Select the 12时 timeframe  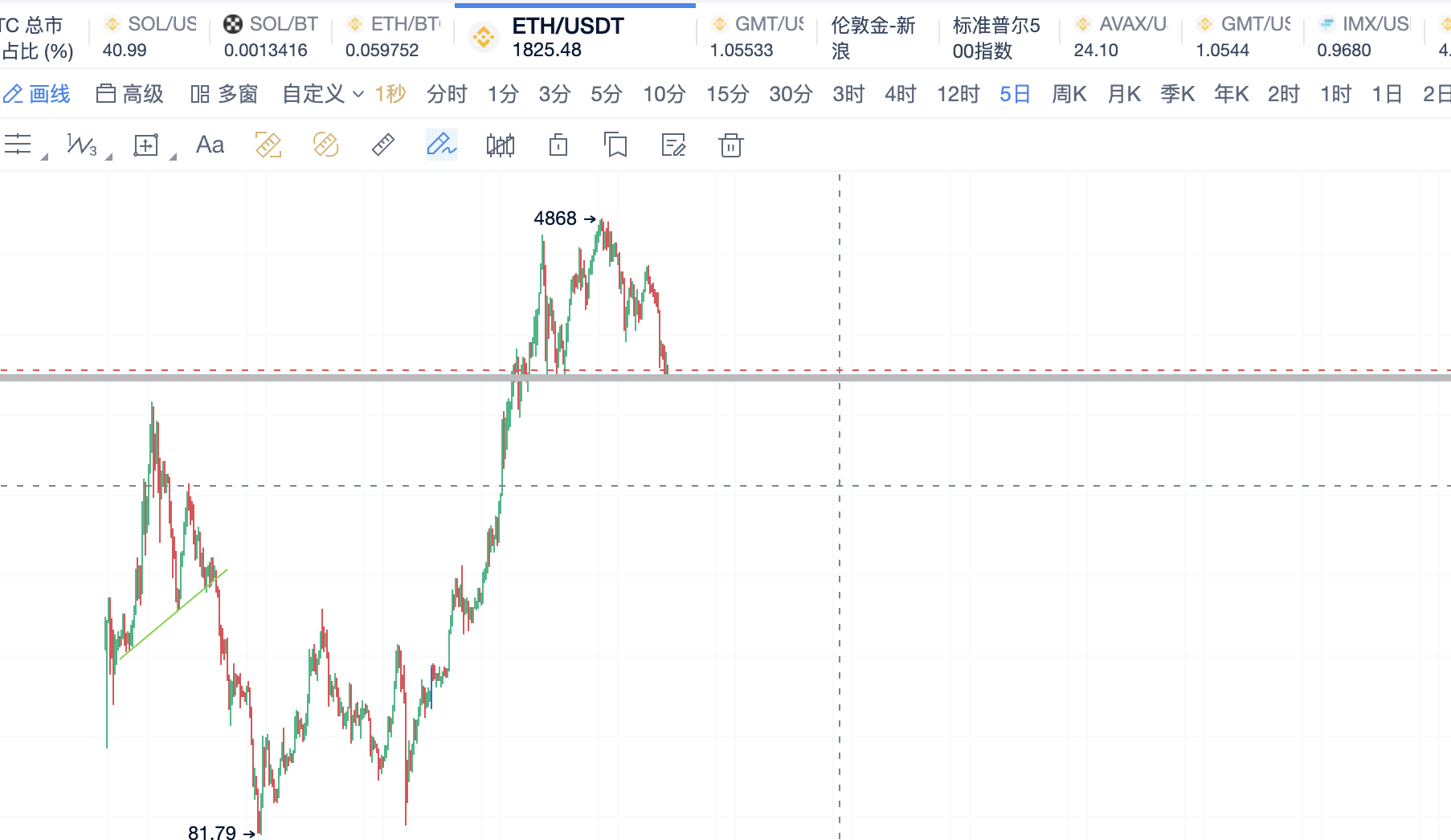coord(958,94)
